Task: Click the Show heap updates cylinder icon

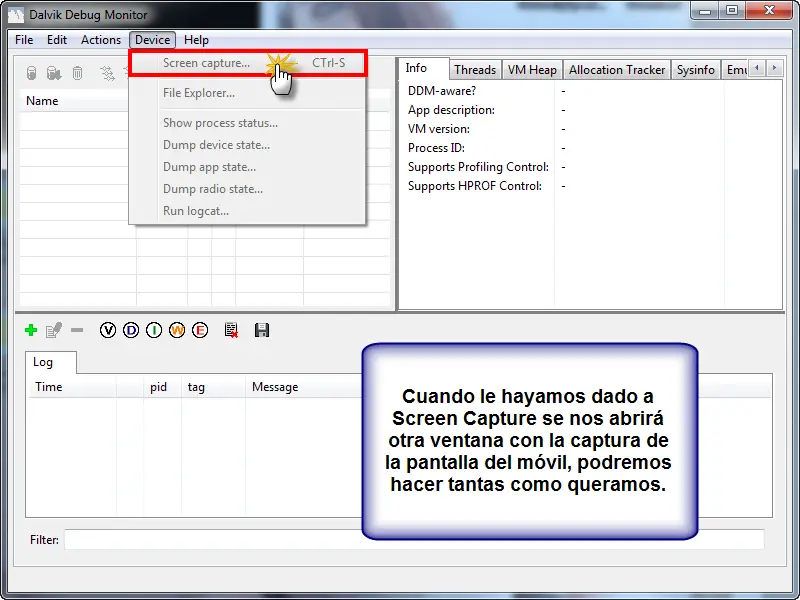Action: (31, 73)
